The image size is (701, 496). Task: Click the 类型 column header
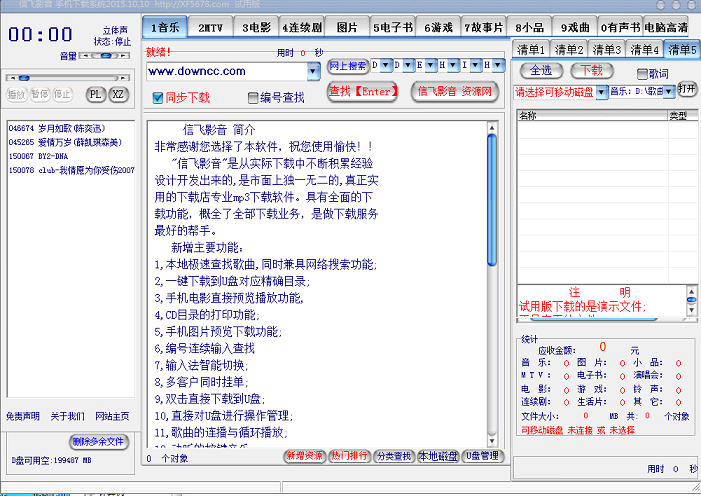click(683, 116)
